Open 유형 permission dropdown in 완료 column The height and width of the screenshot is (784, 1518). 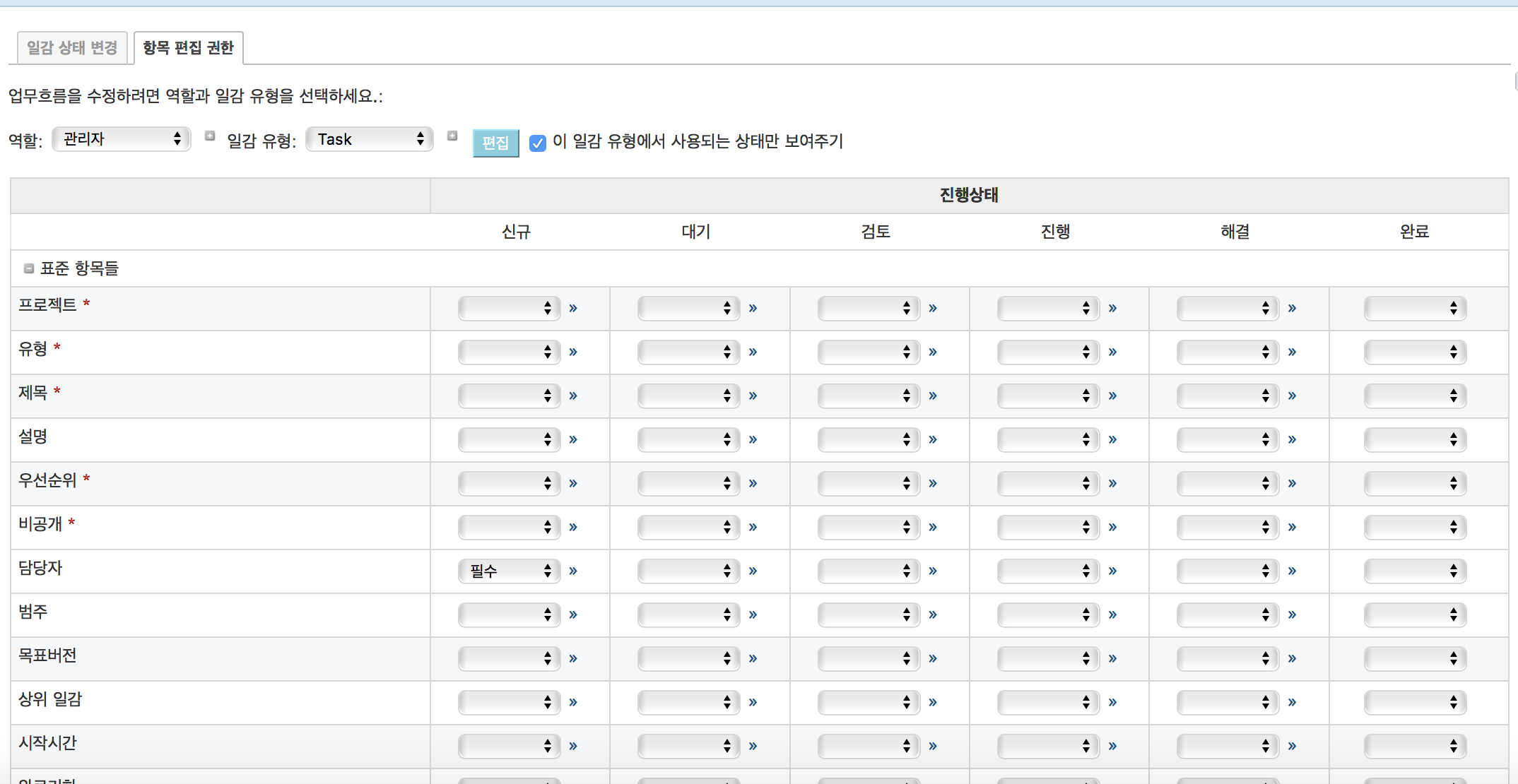pos(1414,352)
